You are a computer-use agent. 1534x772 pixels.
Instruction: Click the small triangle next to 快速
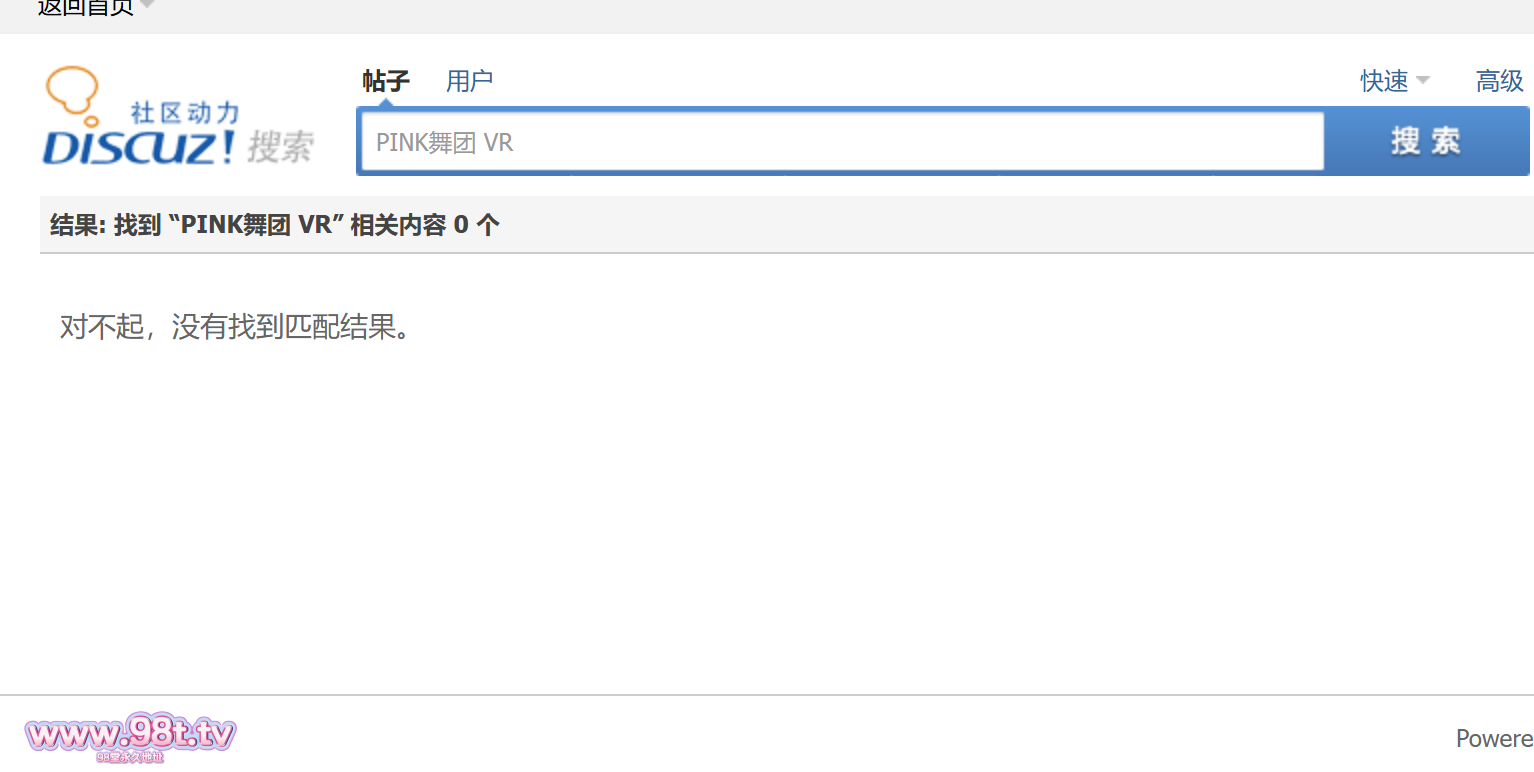[1423, 80]
